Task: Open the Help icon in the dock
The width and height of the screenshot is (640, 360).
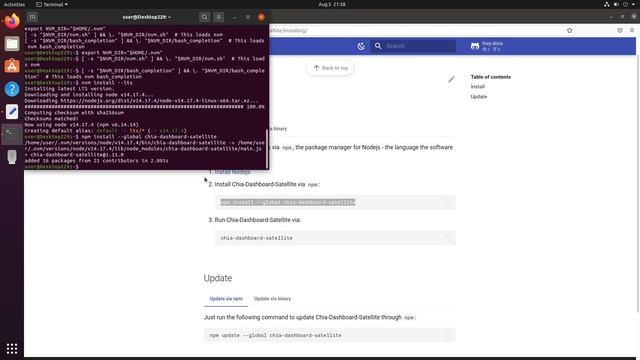Action: click(12, 89)
